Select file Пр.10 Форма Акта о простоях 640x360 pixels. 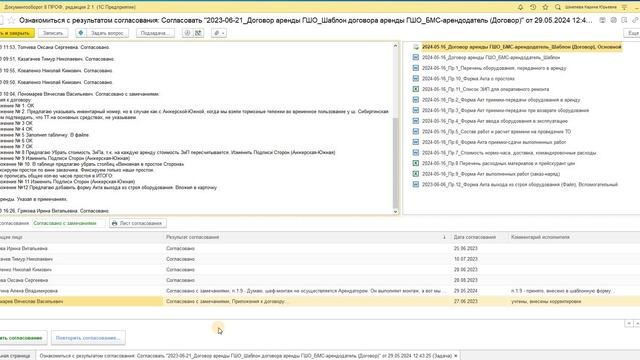(x=468, y=79)
